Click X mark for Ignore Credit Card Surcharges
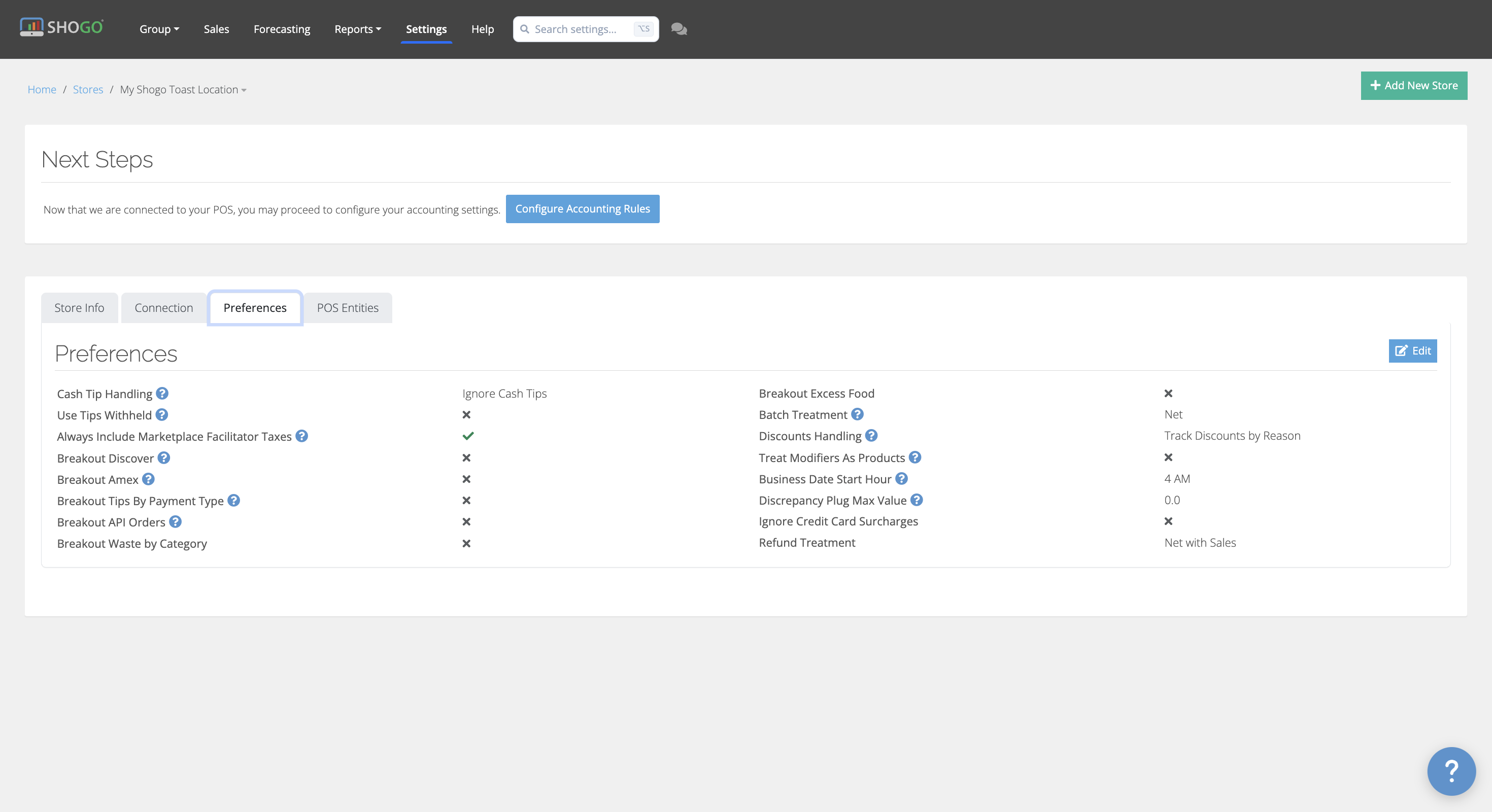1492x812 pixels. coord(1168,521)
